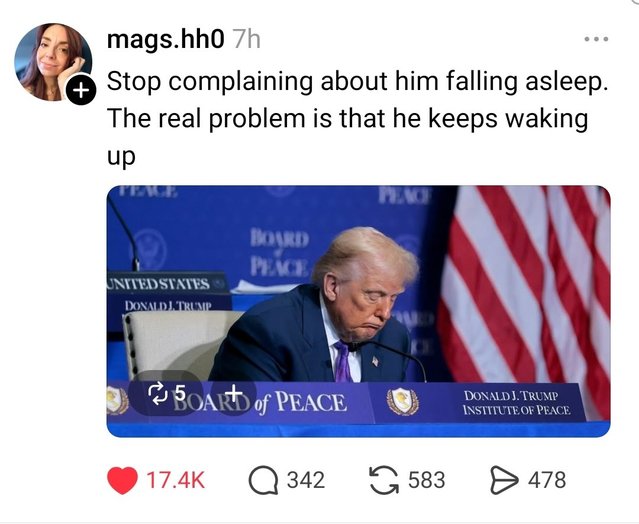Open the three-dot more options menu

[x=596, y=39]
